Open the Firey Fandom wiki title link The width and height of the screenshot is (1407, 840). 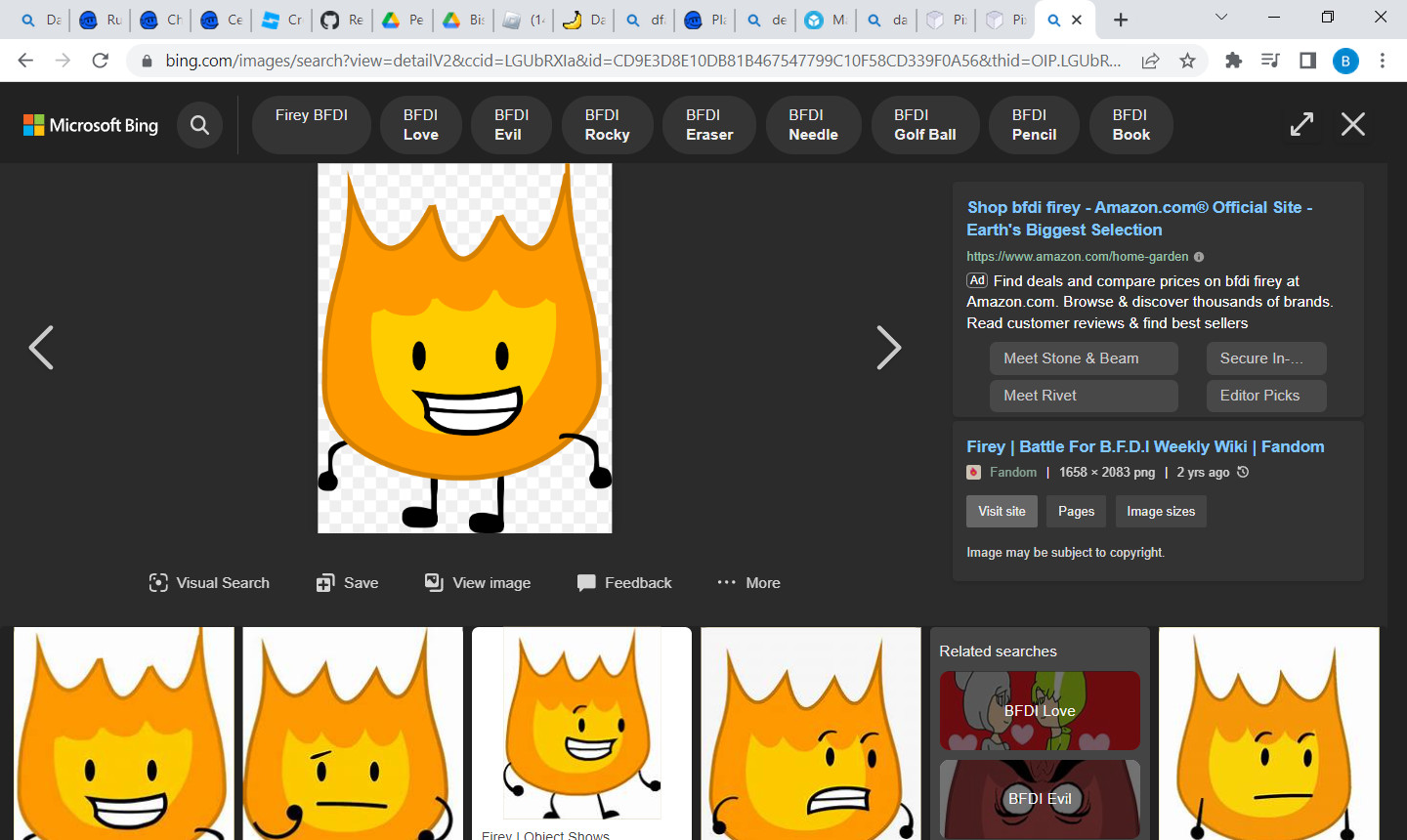pos(1145,446)
